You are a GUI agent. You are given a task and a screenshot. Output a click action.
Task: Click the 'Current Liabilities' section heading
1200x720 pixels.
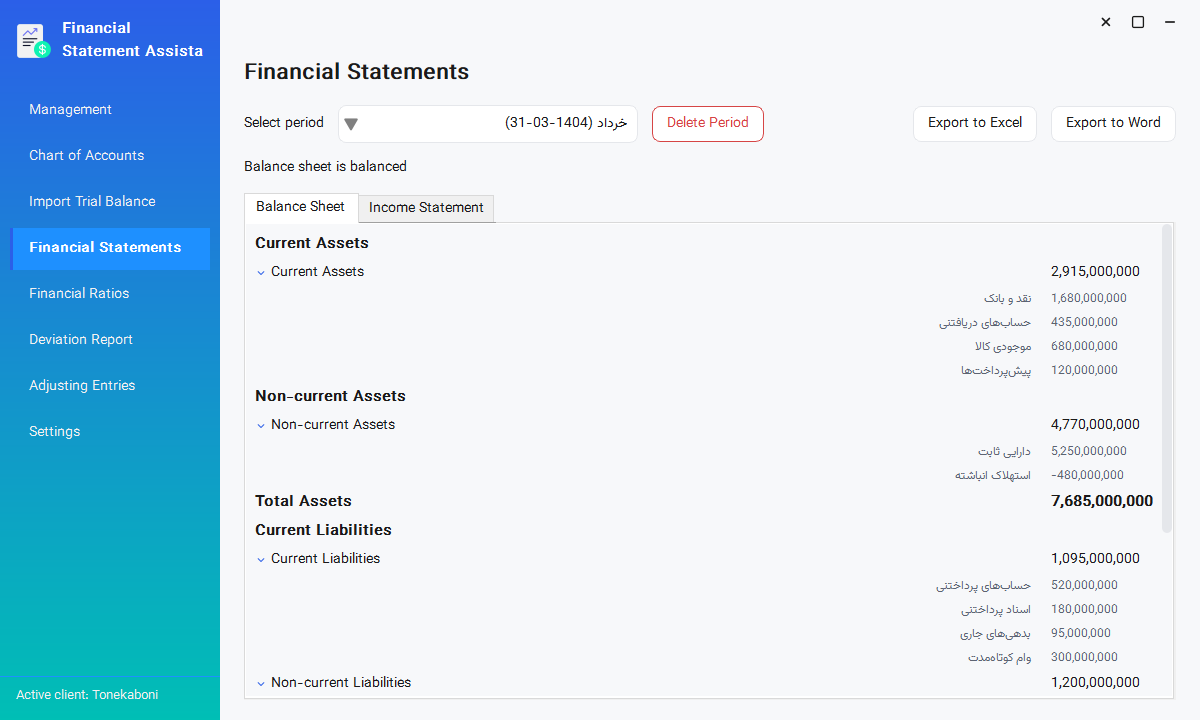coord(323,530)
